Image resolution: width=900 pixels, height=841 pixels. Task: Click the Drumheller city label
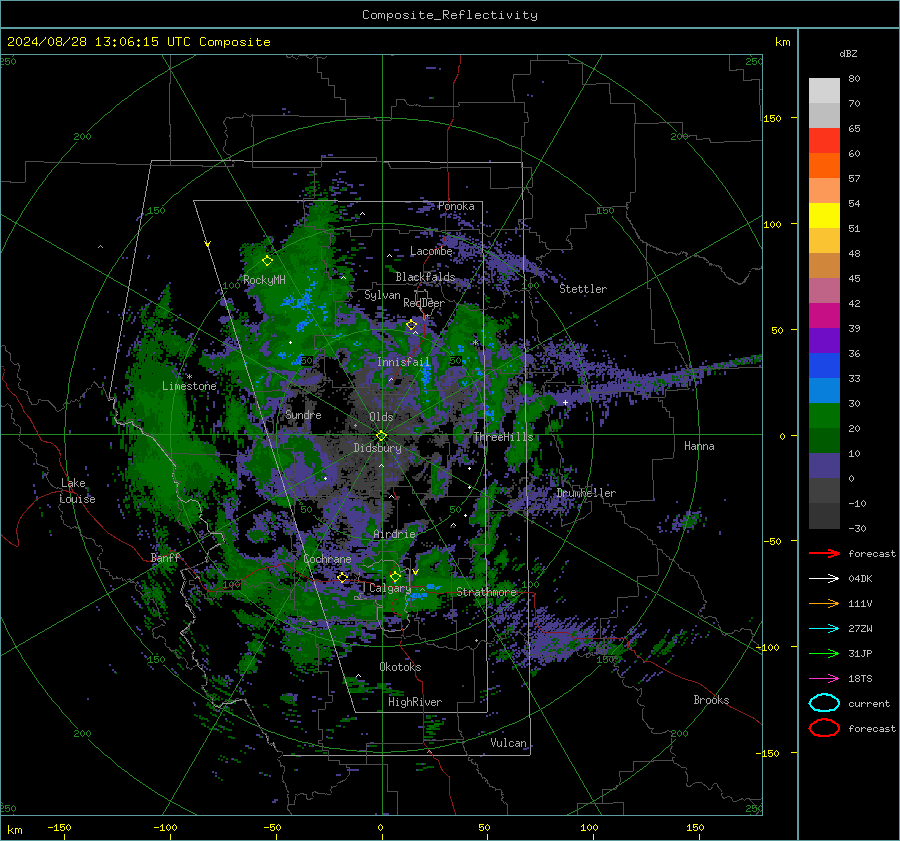pos(586,493)
